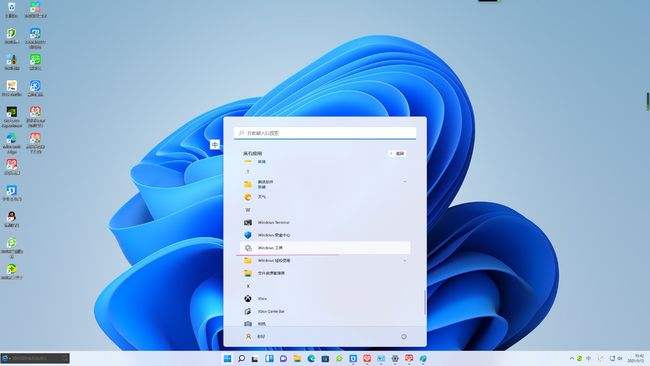This screenshot has height=366, width=650.
Task: Jump using the W letter header
Action: [x=248, y=210]
